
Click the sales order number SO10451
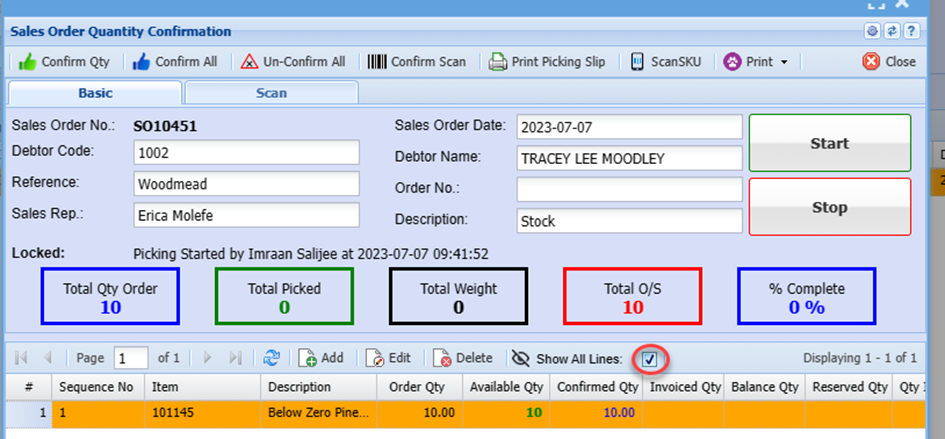(165, 127)
